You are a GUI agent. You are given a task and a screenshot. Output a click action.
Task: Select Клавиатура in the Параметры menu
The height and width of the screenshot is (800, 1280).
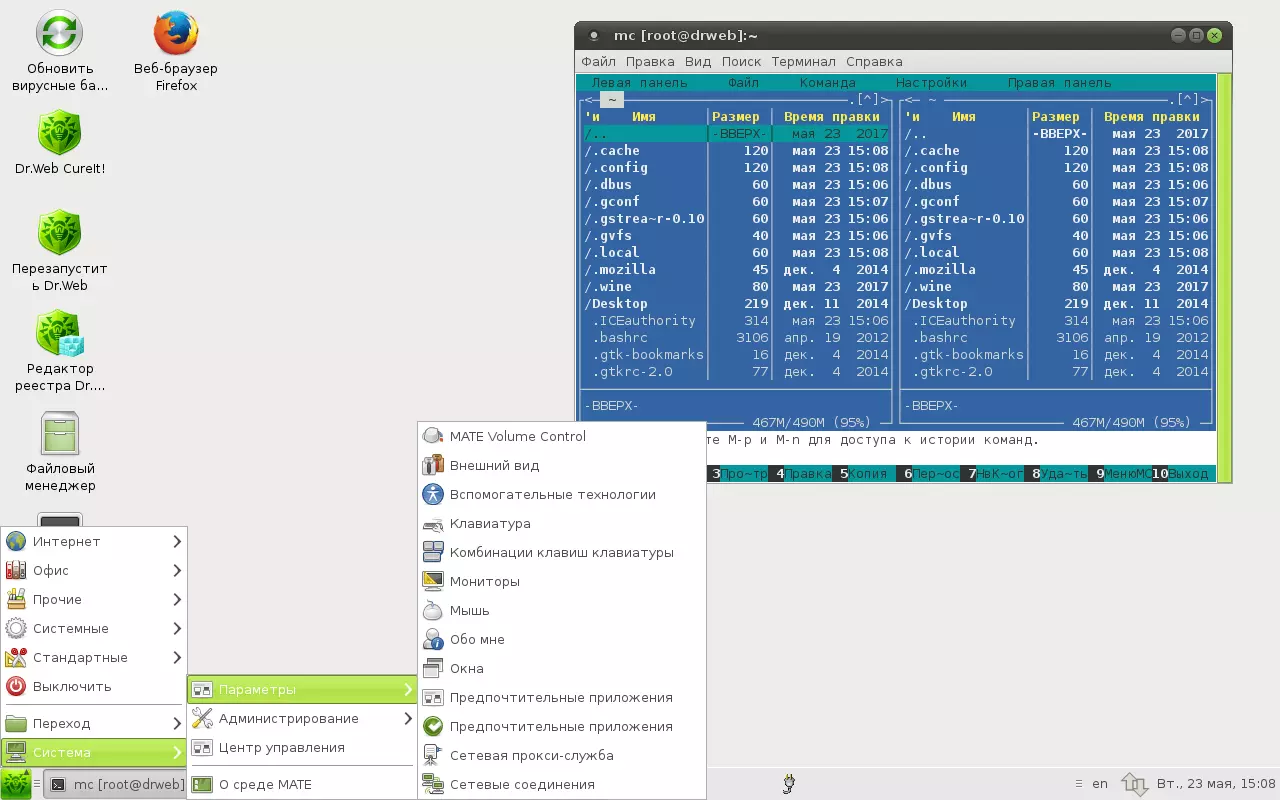point(489,523)
